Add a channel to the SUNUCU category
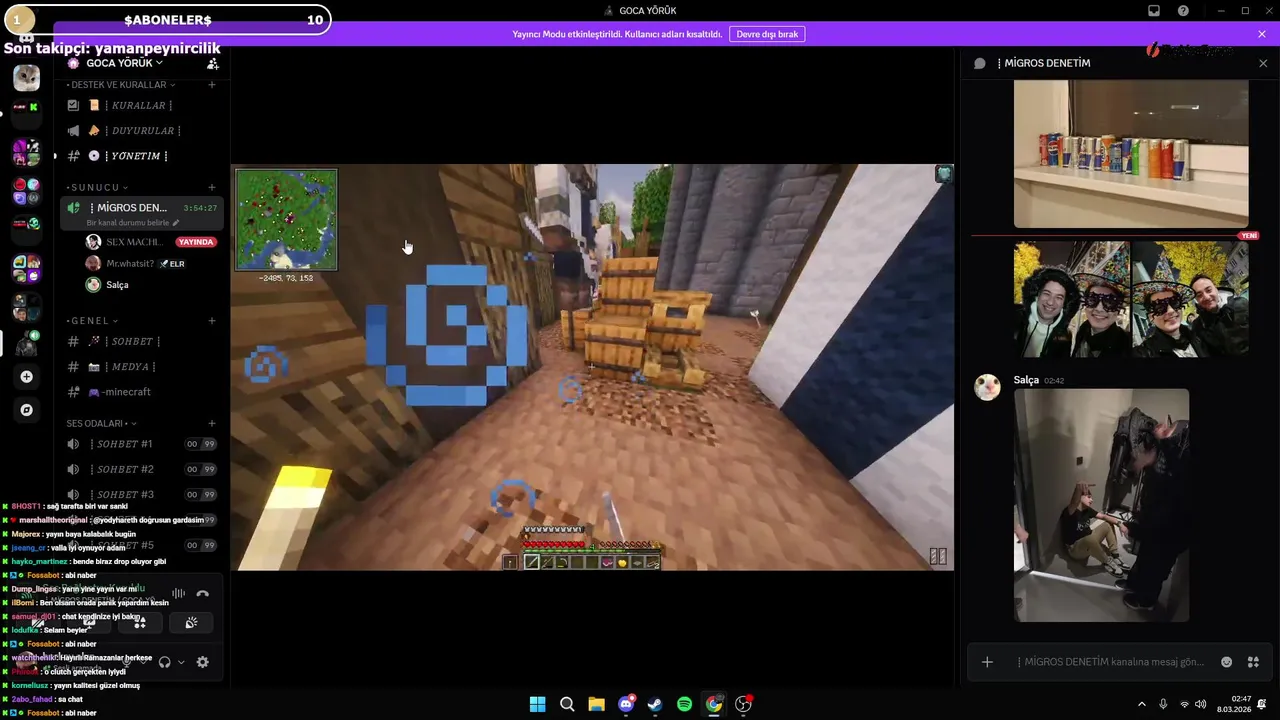 click(x=212, y=187)
